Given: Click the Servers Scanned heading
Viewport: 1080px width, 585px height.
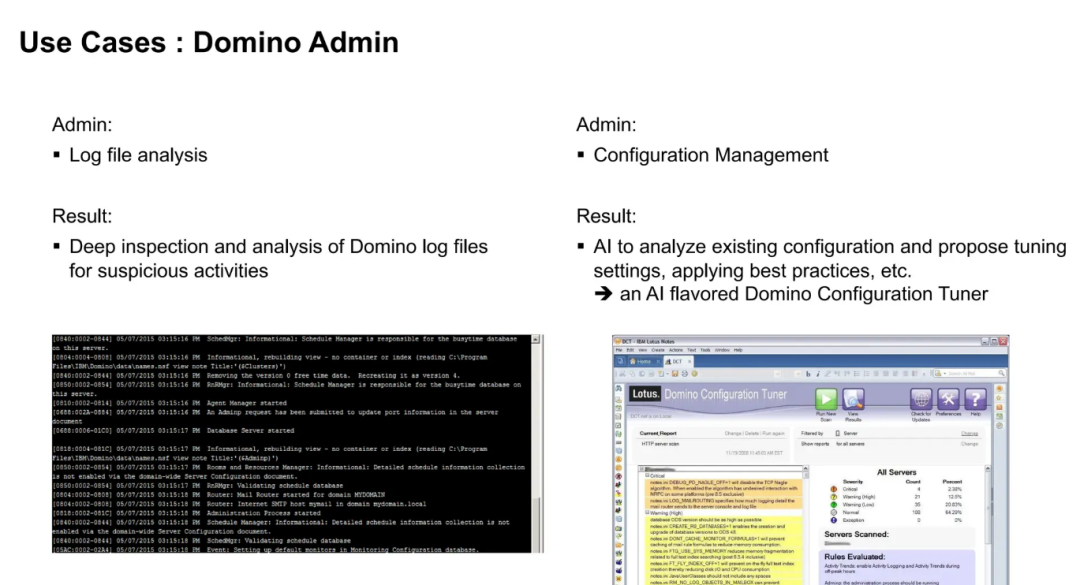Looking at the screenshot, I should coord(857,534).
